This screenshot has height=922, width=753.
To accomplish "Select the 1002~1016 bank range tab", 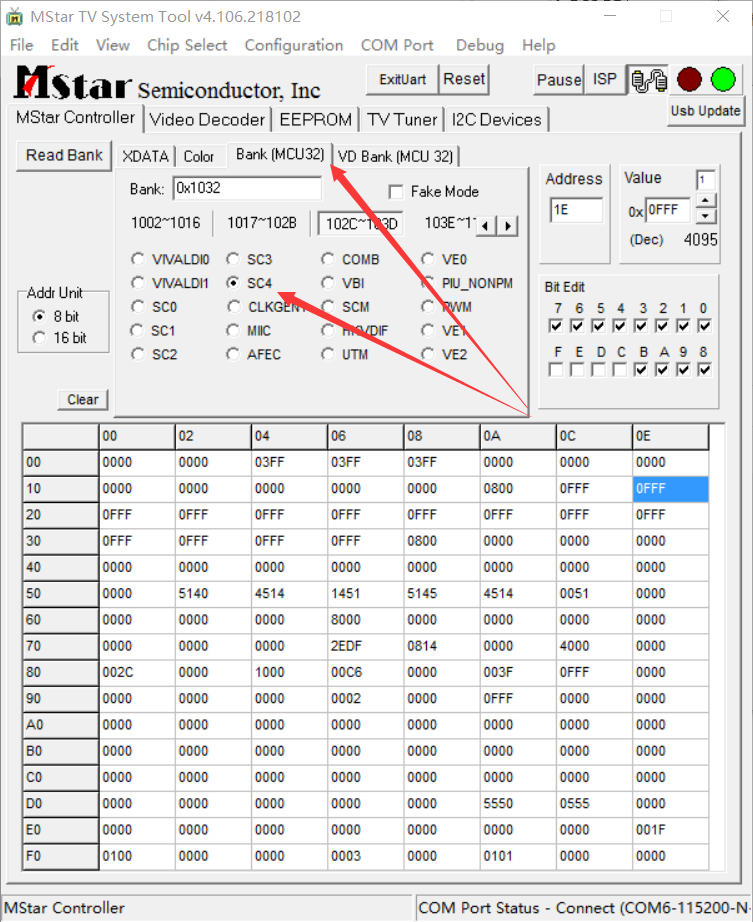I will tap(165, 223).
